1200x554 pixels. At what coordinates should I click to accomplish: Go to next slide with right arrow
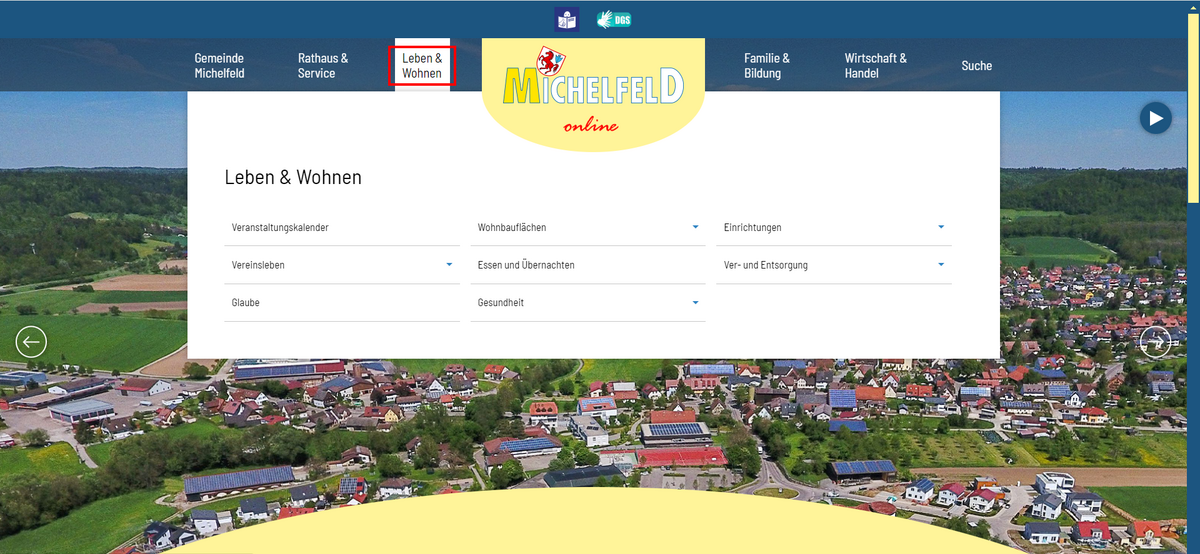pyautogui.click(x=1156, y=342)
